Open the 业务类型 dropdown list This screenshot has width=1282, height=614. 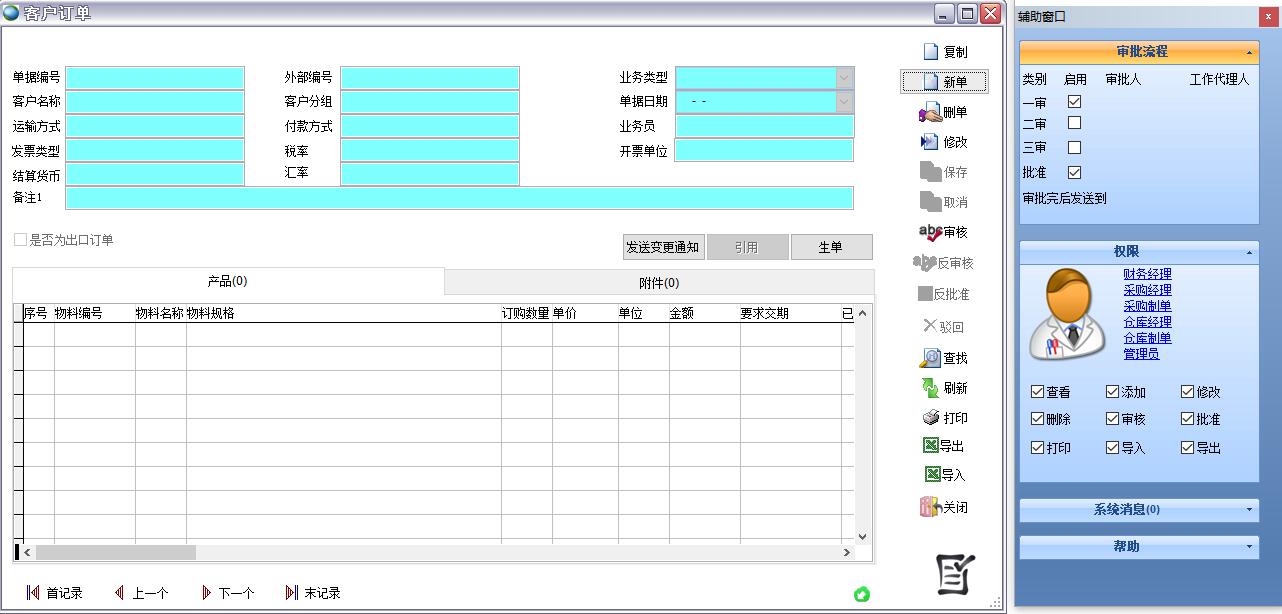845,77
